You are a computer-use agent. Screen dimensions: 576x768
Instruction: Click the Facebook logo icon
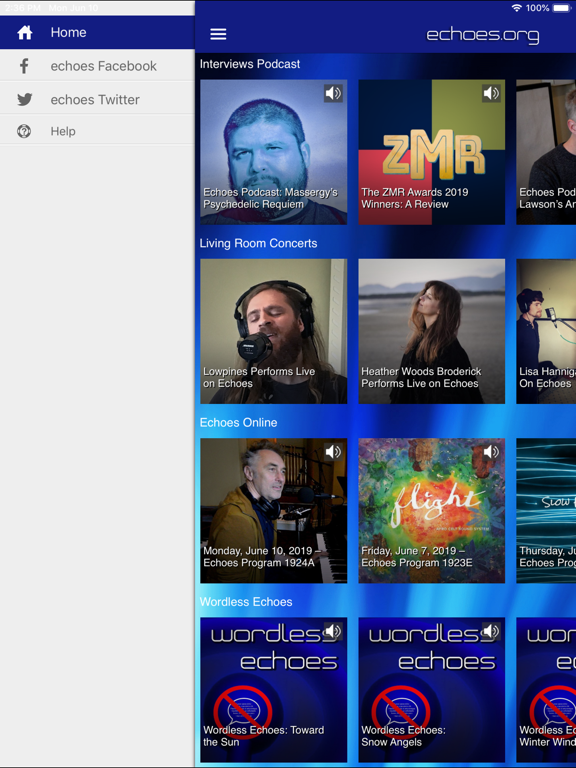(24, 66)
